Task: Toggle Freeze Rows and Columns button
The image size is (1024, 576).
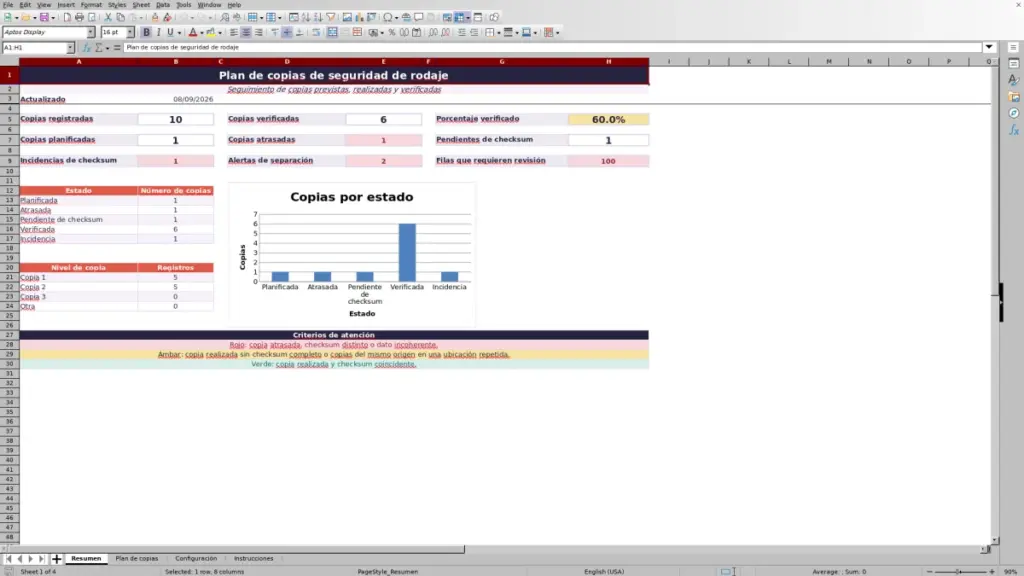Action: coord(460,17)
